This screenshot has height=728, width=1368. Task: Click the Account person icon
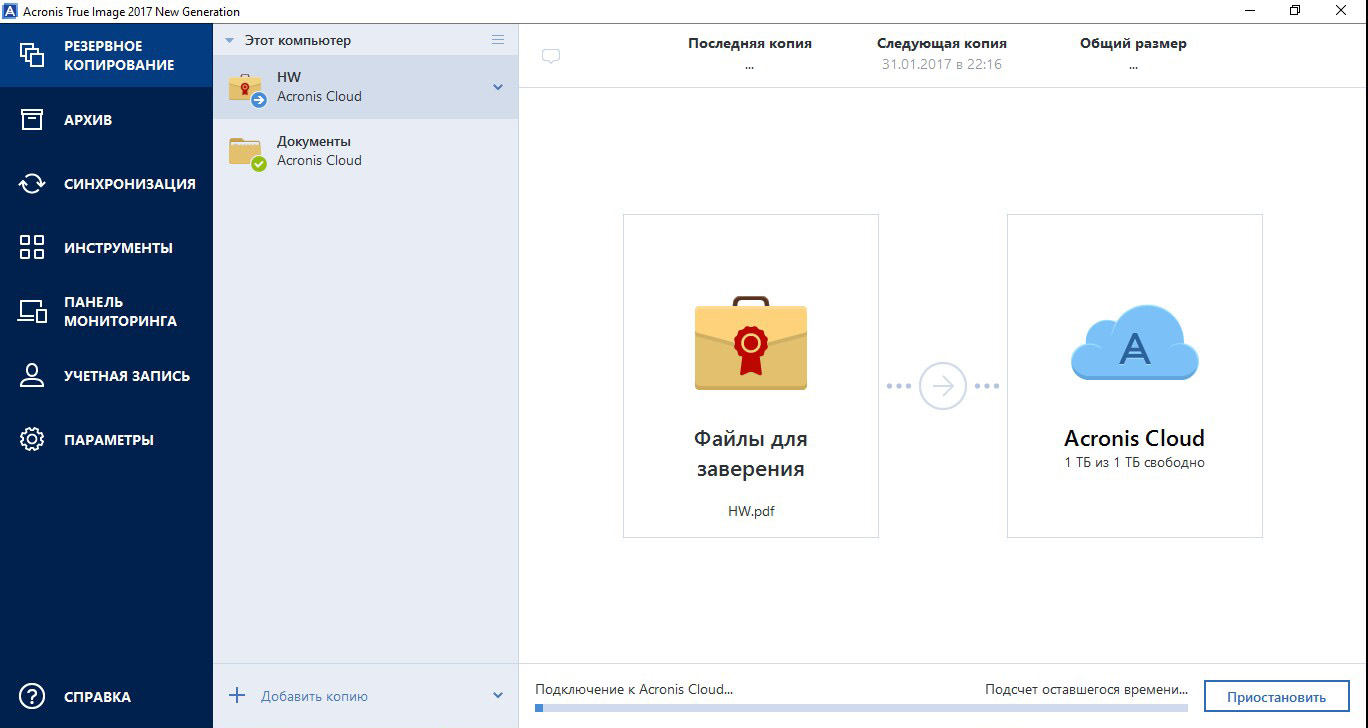click(x=32, y=375)
